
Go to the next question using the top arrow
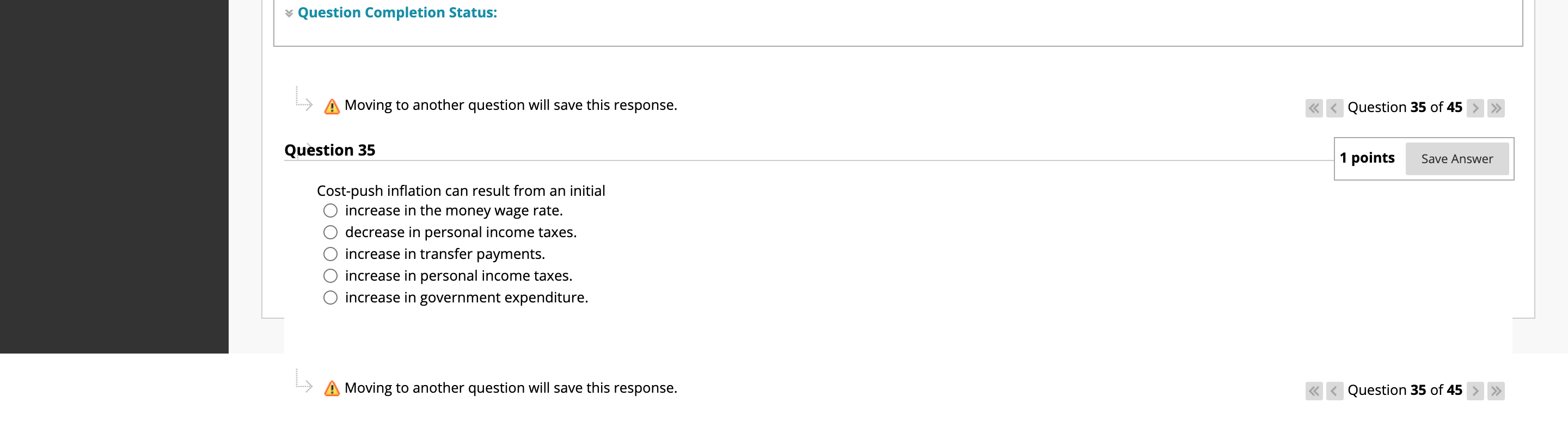click(x=1475, y=108)
